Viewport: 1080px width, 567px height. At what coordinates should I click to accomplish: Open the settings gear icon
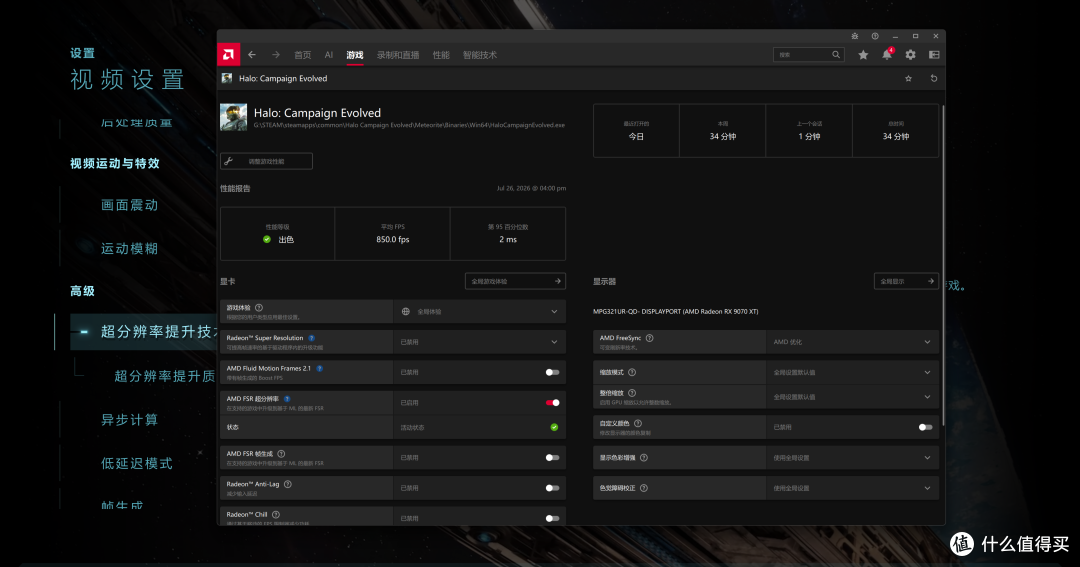coord(911,54)
